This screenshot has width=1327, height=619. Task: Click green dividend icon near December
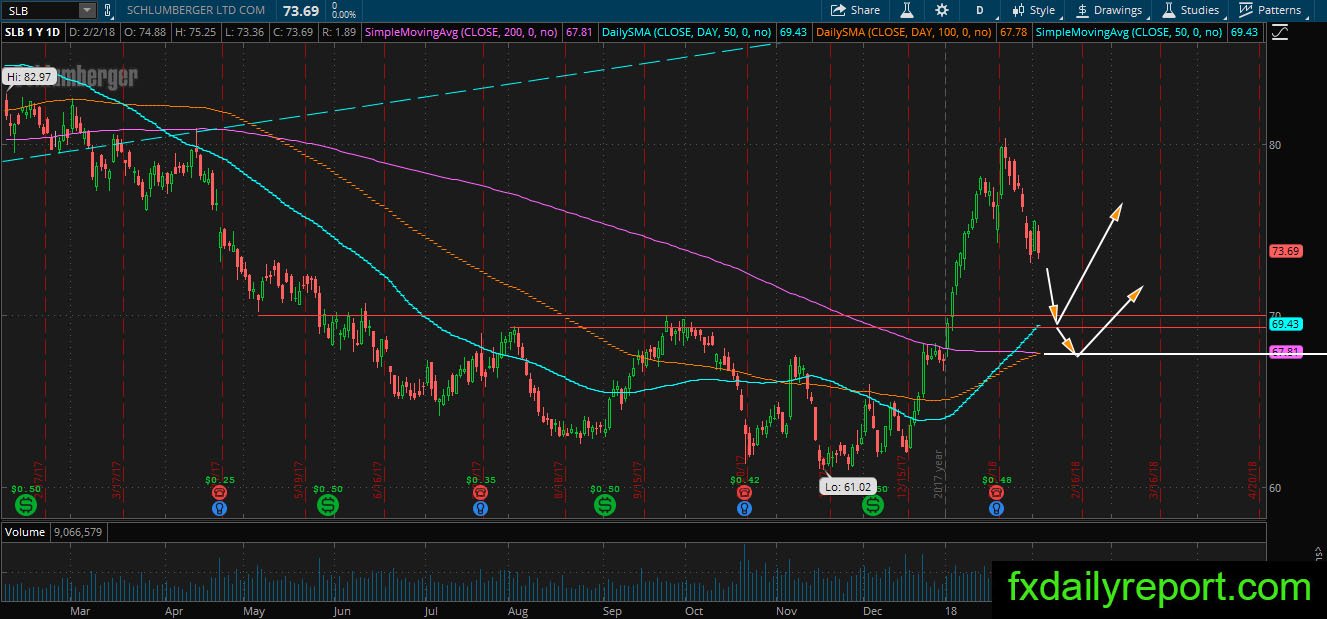tap(874, 506)
